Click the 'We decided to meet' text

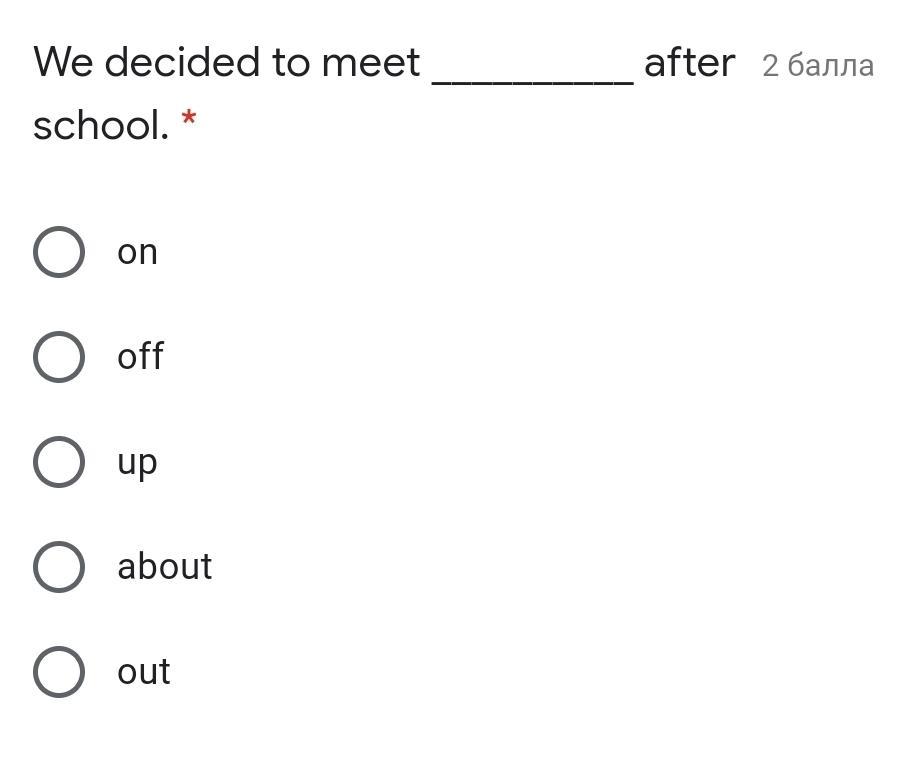[x=226, y=63]
